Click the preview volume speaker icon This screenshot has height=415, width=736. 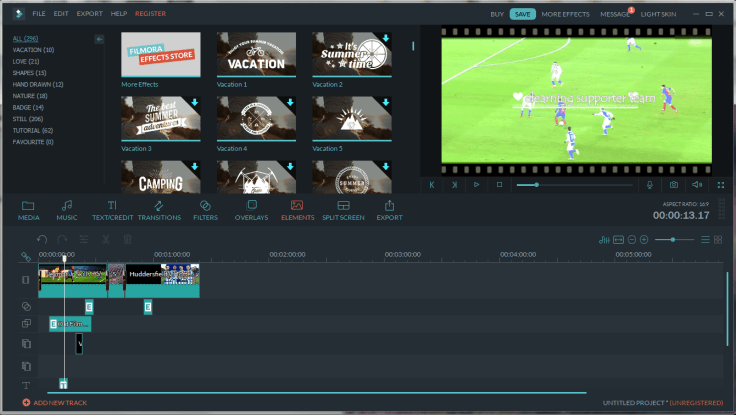pyautogui.click(x=697, y=185)
